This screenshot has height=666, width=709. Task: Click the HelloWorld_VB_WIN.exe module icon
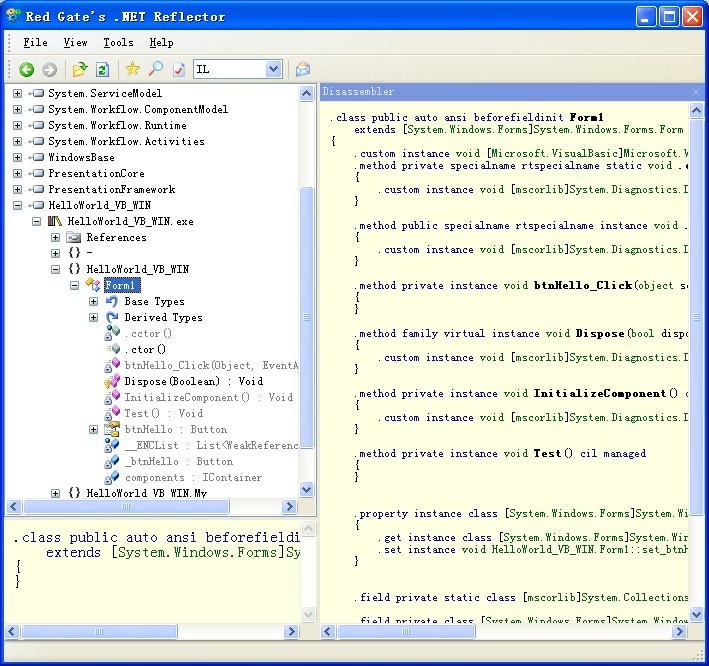54,221
